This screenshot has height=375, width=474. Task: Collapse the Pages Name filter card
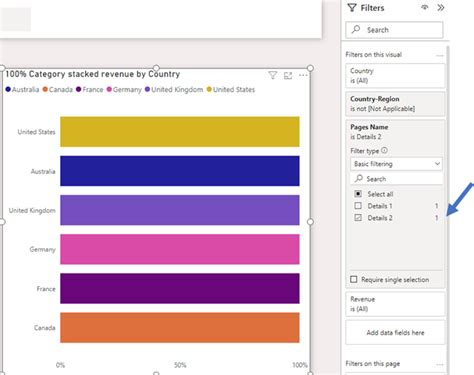coord(395,132)
